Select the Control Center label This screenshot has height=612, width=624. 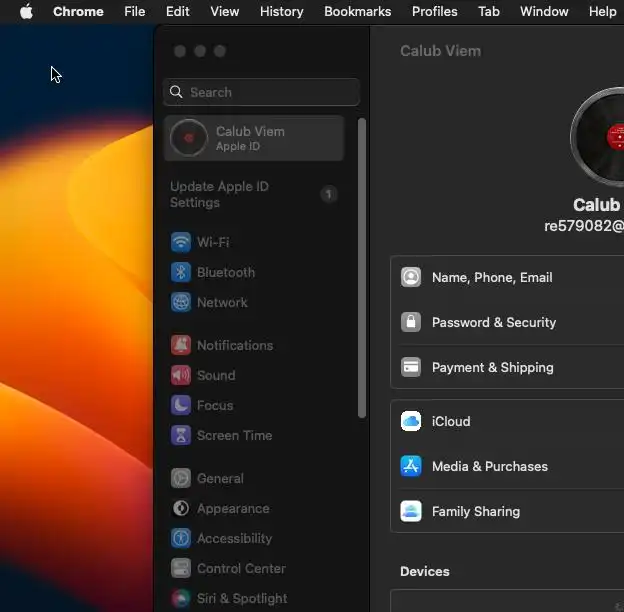click(x=242, y=568)
